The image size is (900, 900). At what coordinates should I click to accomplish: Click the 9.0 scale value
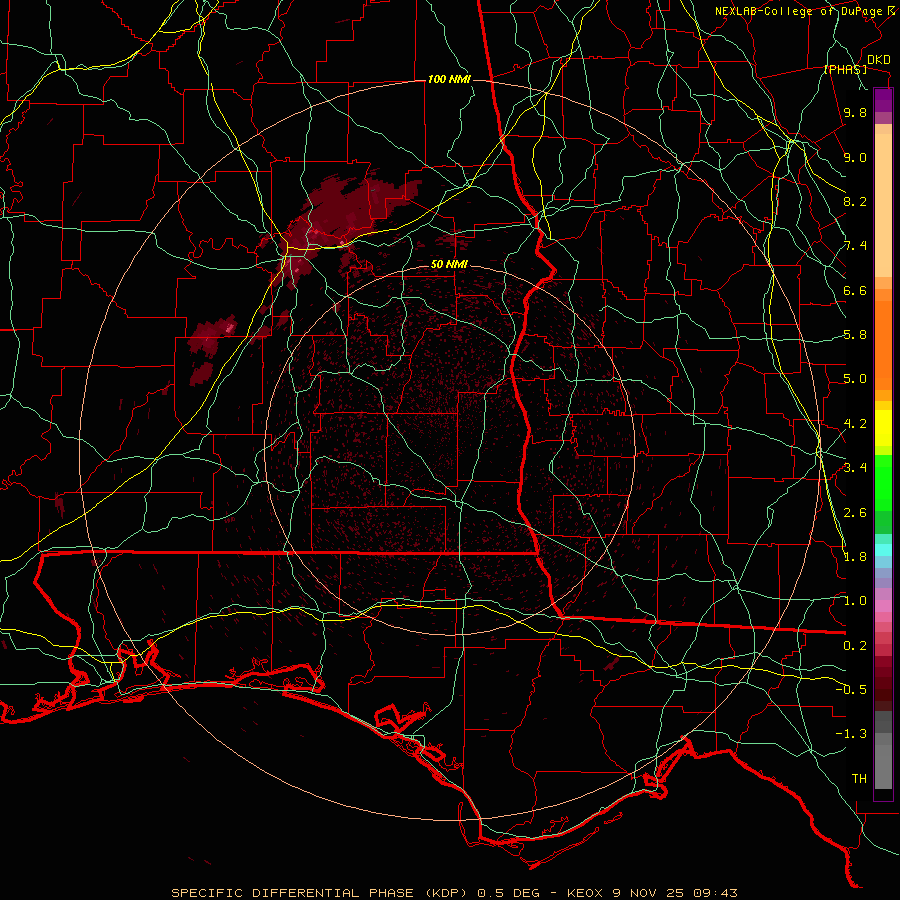855,157
